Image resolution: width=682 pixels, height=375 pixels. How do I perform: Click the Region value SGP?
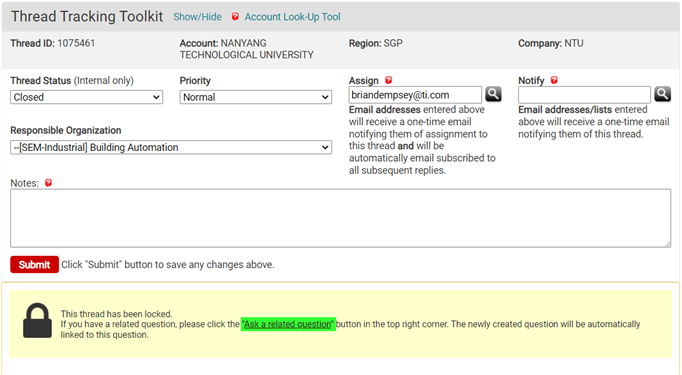[393, 43]
